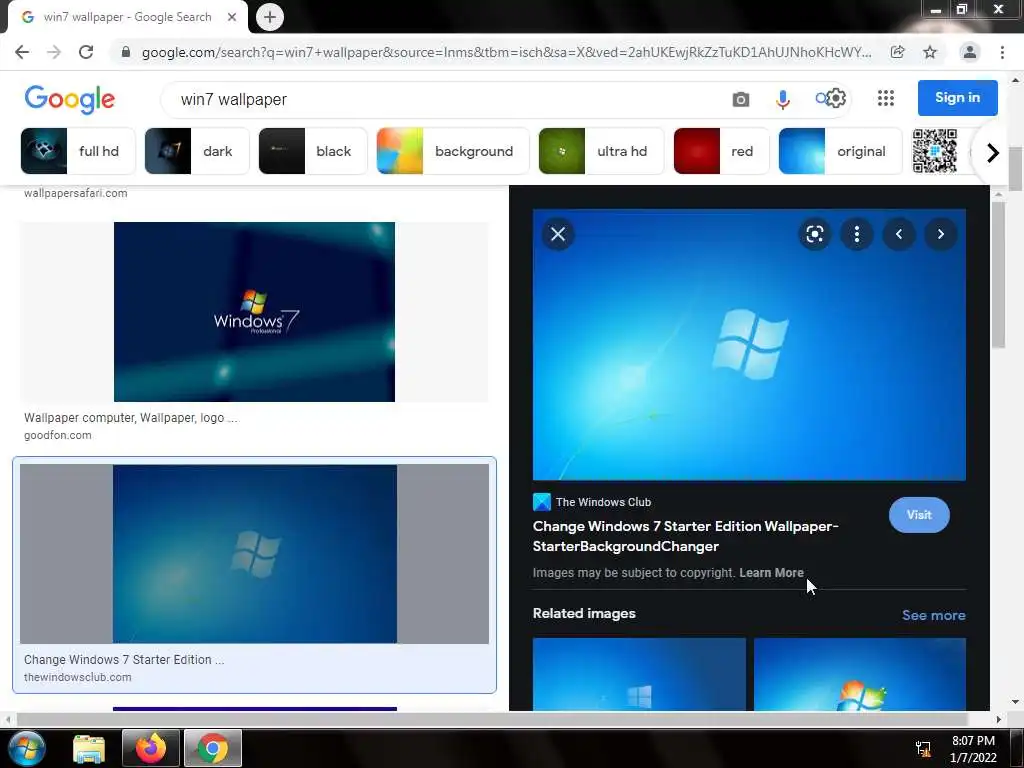Click 'Wallpaper computer, Wallpaper, logo ...' caption
Viewport: 1024px width, 768px height.
click(131, 418)
